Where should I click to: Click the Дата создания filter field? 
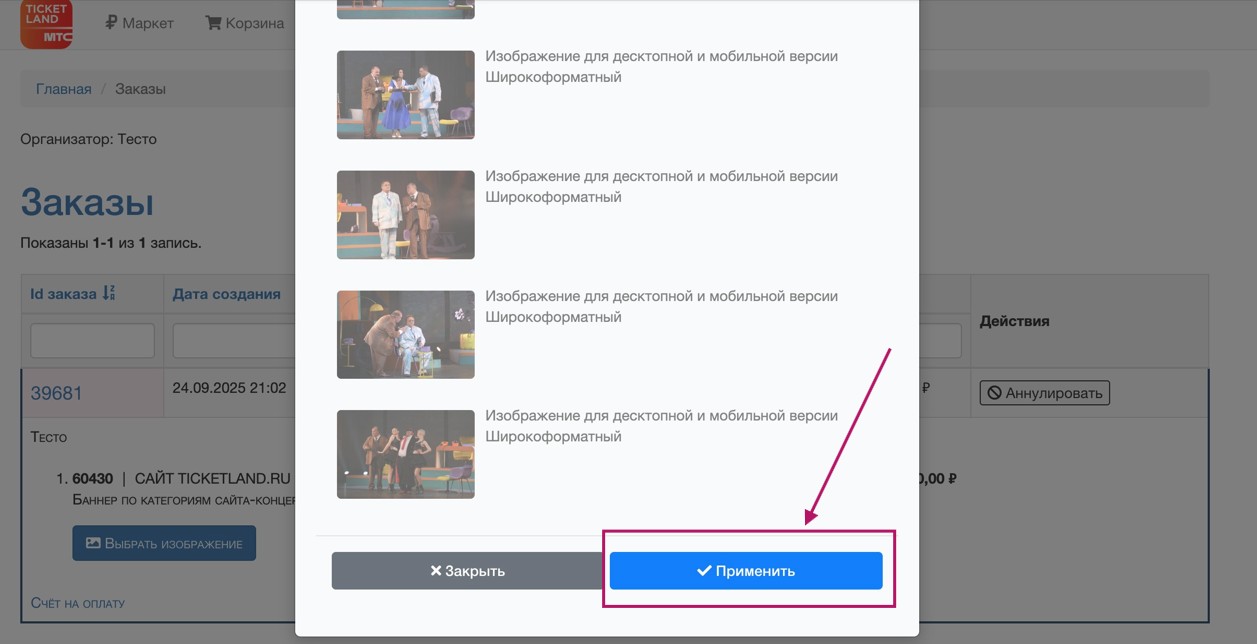[234, 341]
